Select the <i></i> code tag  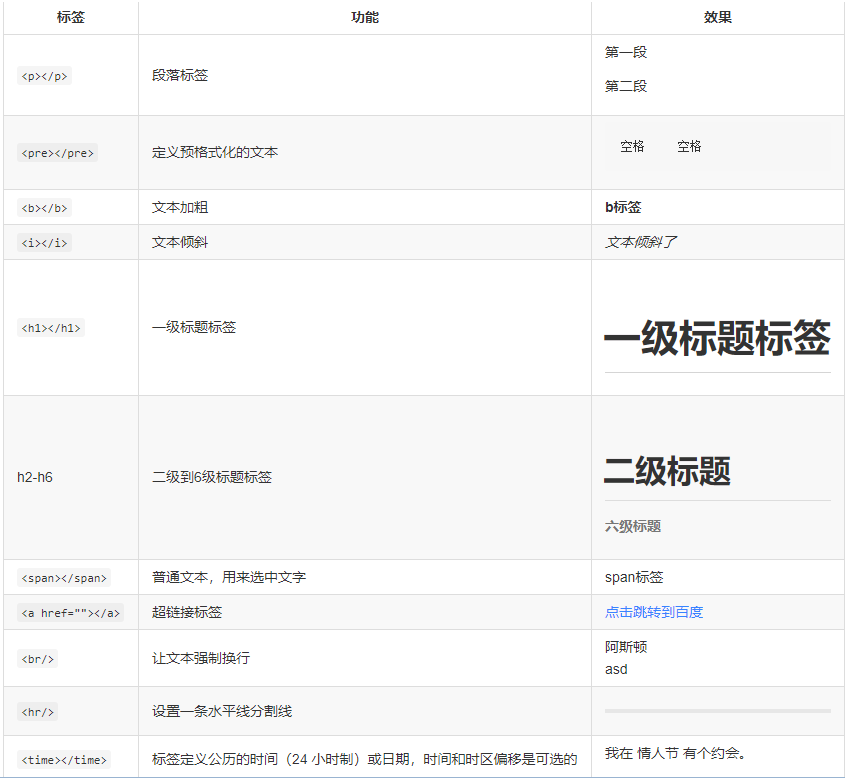(x=44, y=243)
